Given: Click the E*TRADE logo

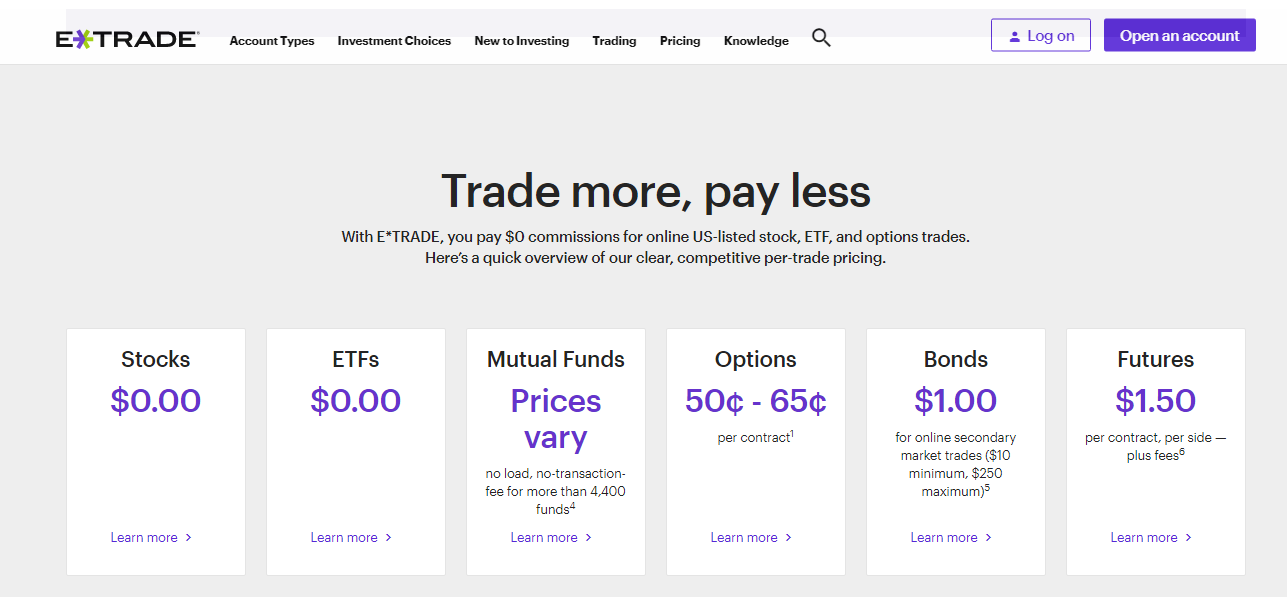Looking at the screenshot, I should [x=127, y=39].
